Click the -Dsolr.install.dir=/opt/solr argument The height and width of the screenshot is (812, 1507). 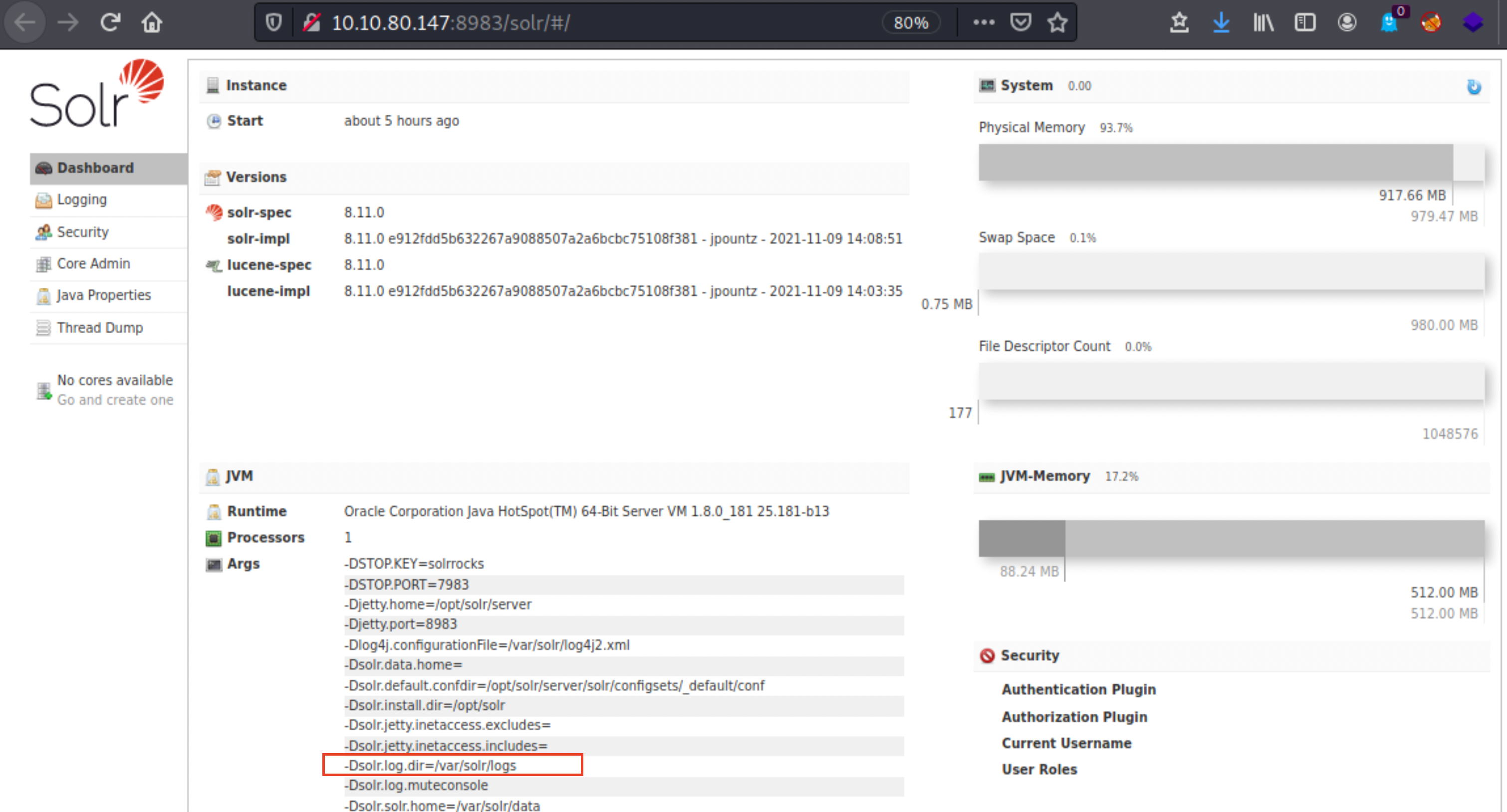click(425, 705)
